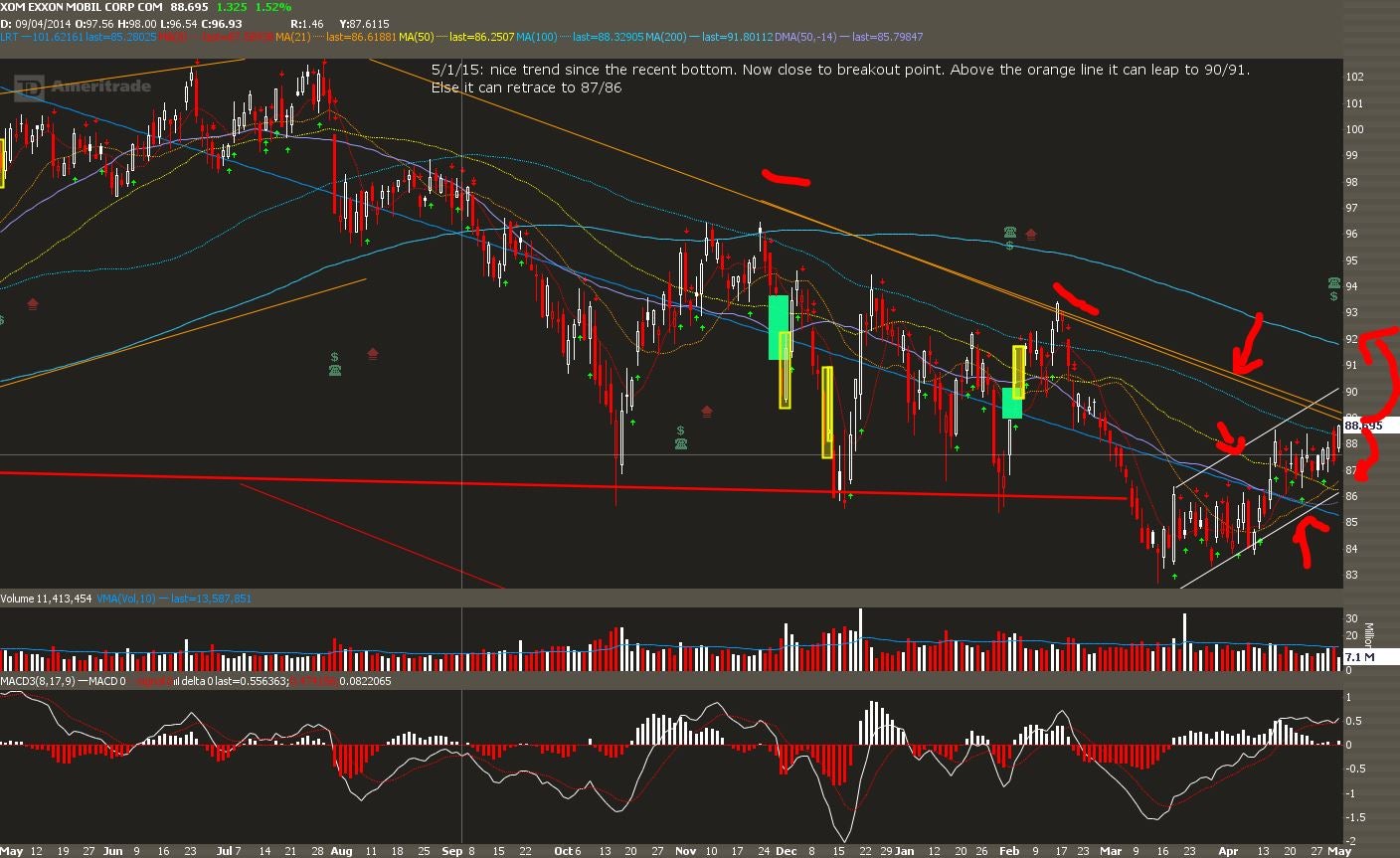Click the earnings phone icon near May 2015
The height and width of the screenshot is (858, 1400).
[1333, 282]
